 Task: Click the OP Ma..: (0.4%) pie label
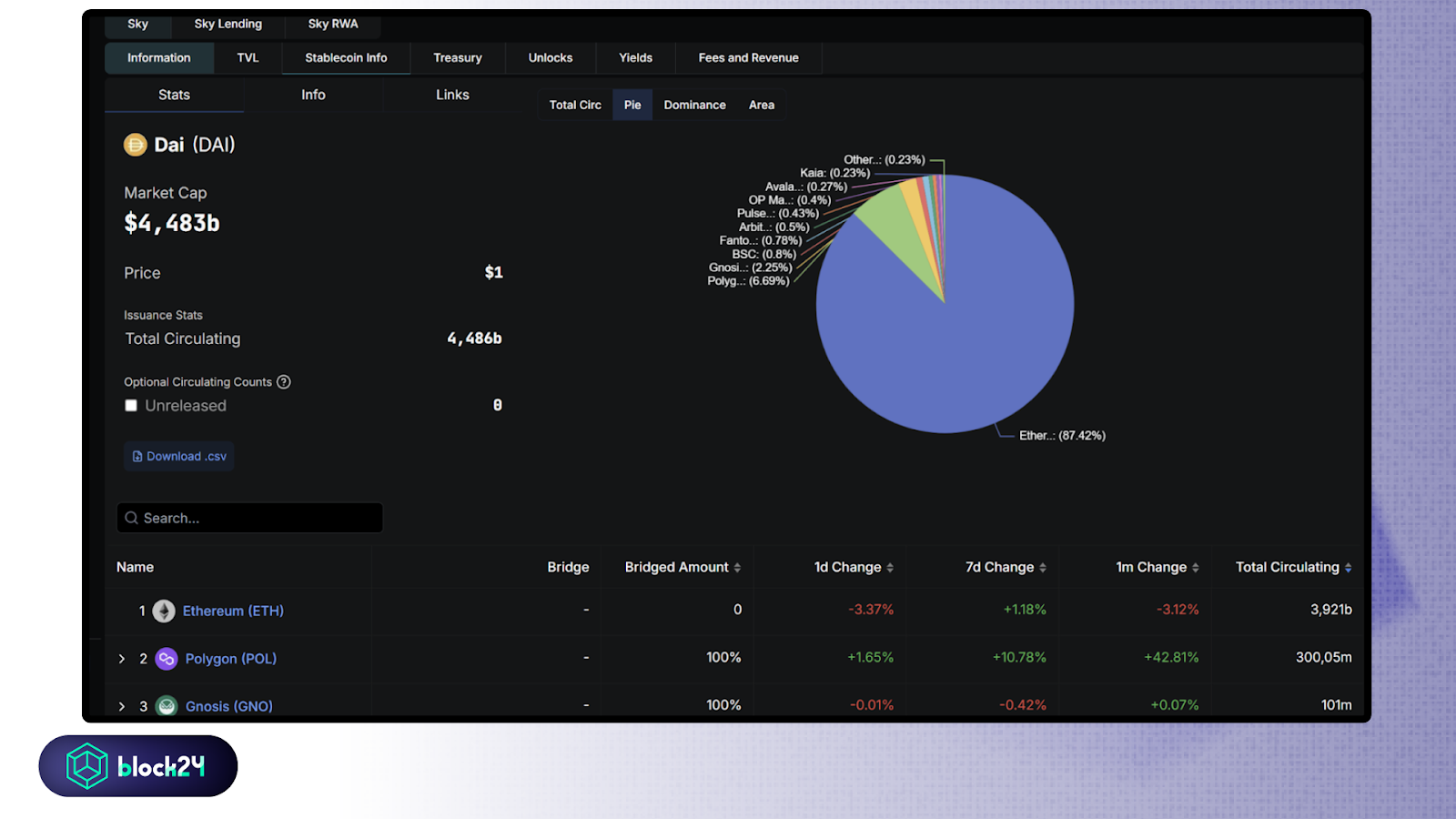[x=790, y=200]
